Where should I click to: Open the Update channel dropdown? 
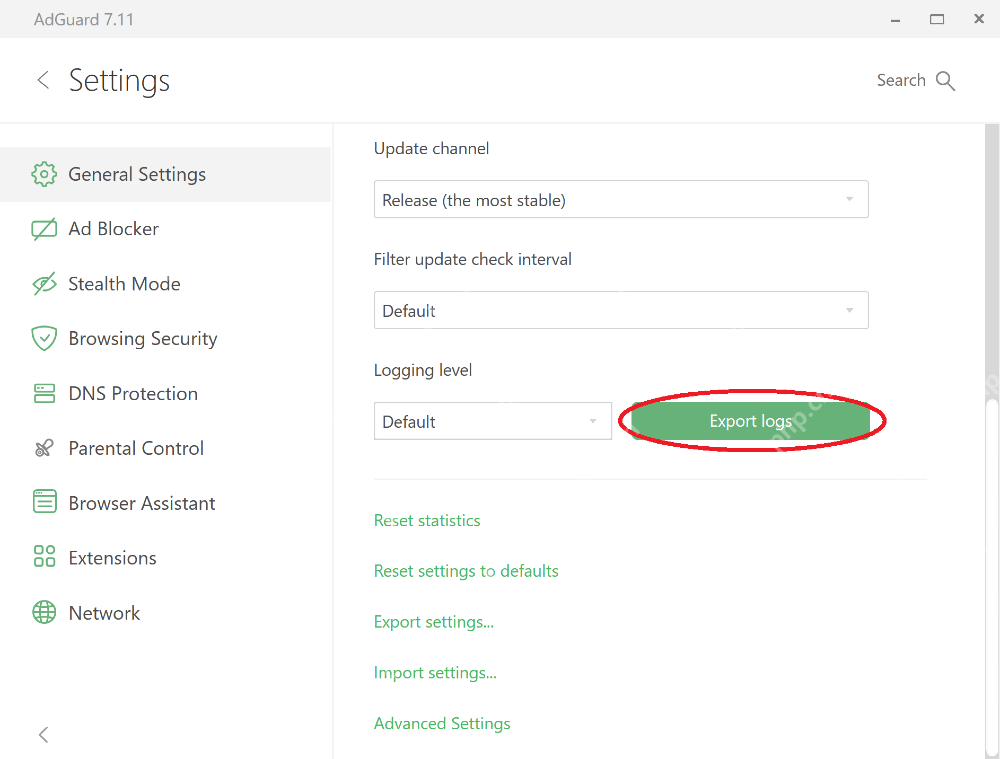coord(621,200)
